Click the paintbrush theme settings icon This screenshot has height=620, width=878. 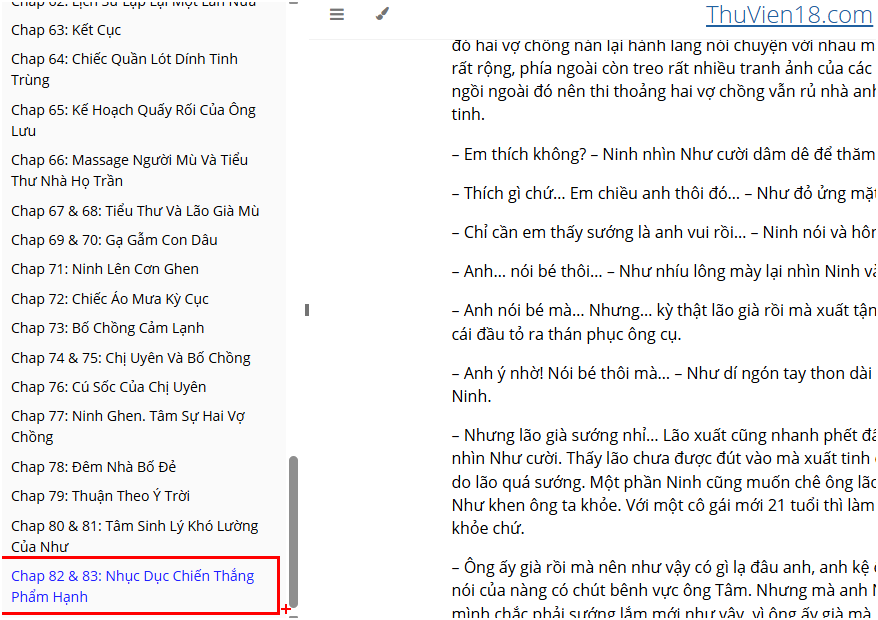coord(381,15)
